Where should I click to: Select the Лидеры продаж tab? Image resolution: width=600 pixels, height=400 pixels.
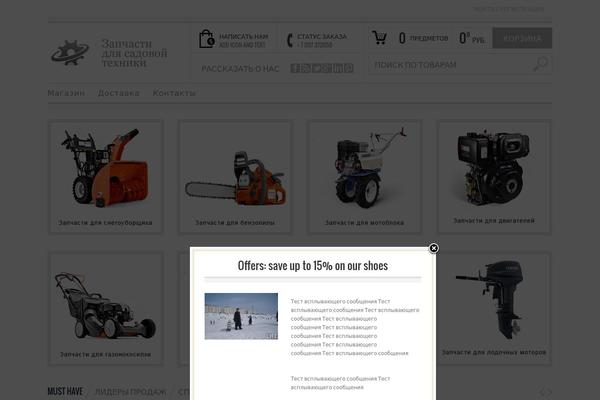[130, 392]
